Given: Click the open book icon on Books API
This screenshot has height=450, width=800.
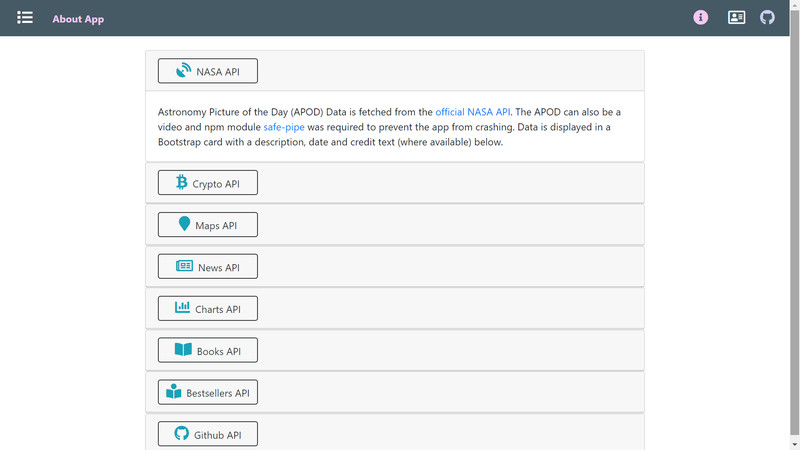Looking at the screenshot, I should click(x=183, y=349).
